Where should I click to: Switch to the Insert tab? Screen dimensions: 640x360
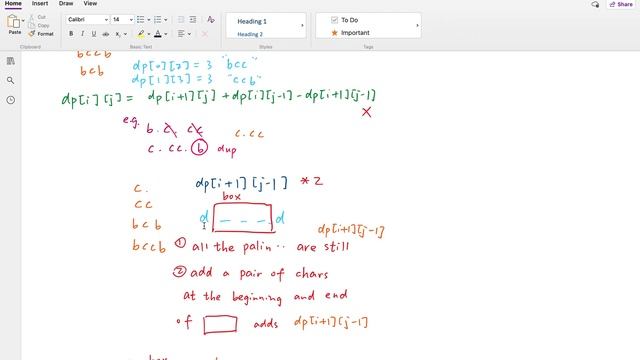click(40, 3)
